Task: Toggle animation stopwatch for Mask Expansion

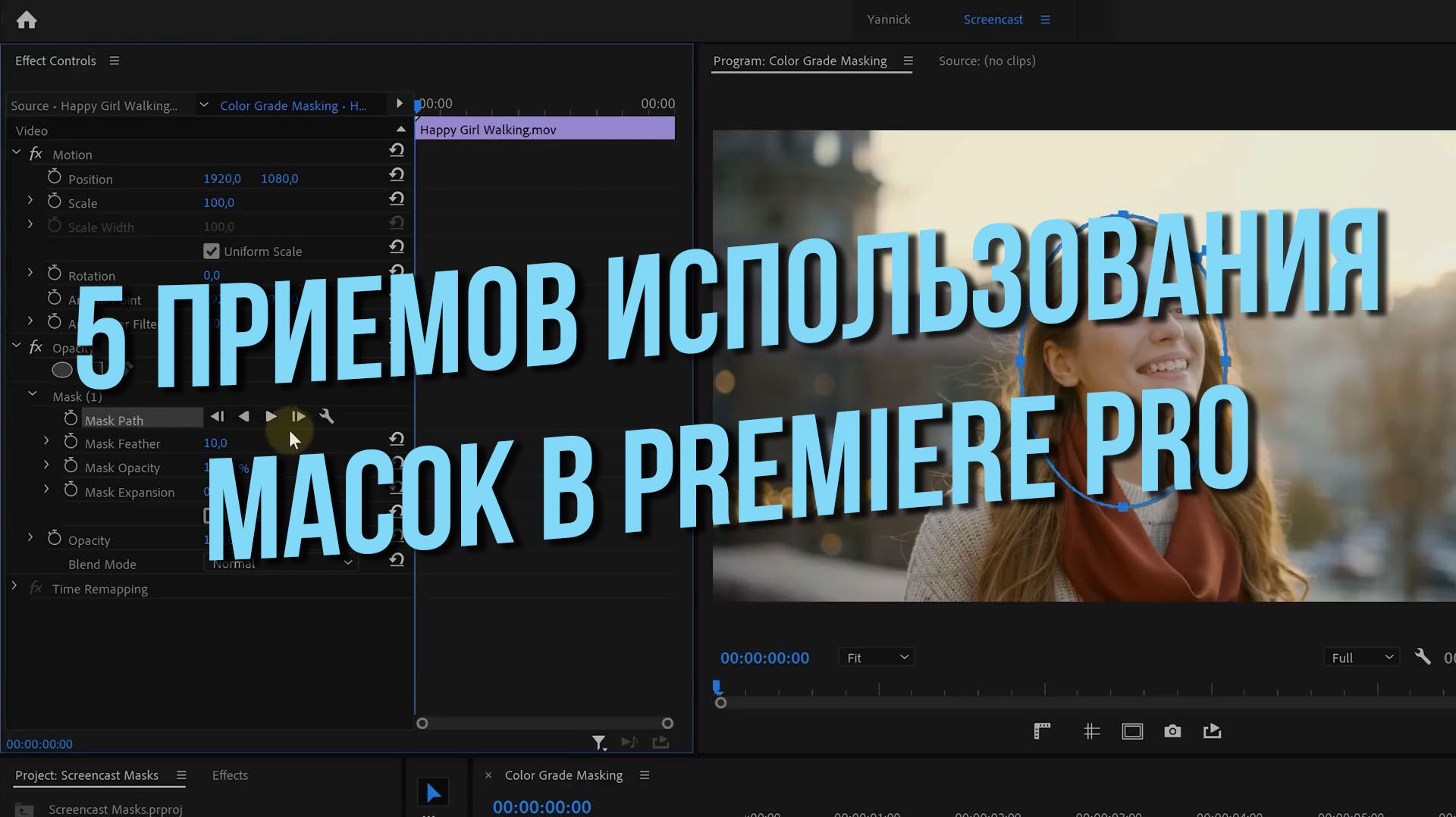Action: coord(71,490)
